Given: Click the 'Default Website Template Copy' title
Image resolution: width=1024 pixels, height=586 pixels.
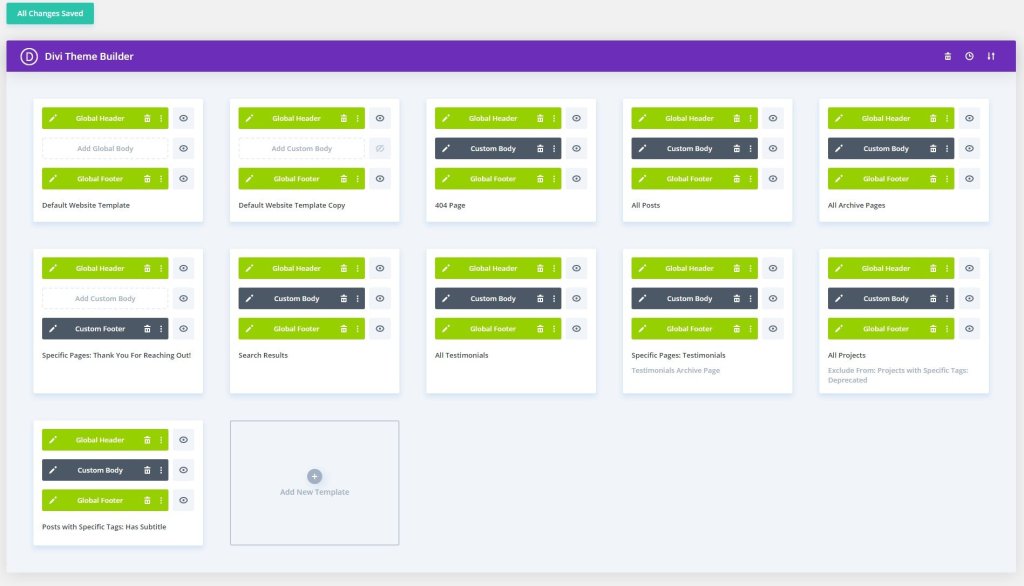Looking at the screenshot, I should click(x=292, y=205).
